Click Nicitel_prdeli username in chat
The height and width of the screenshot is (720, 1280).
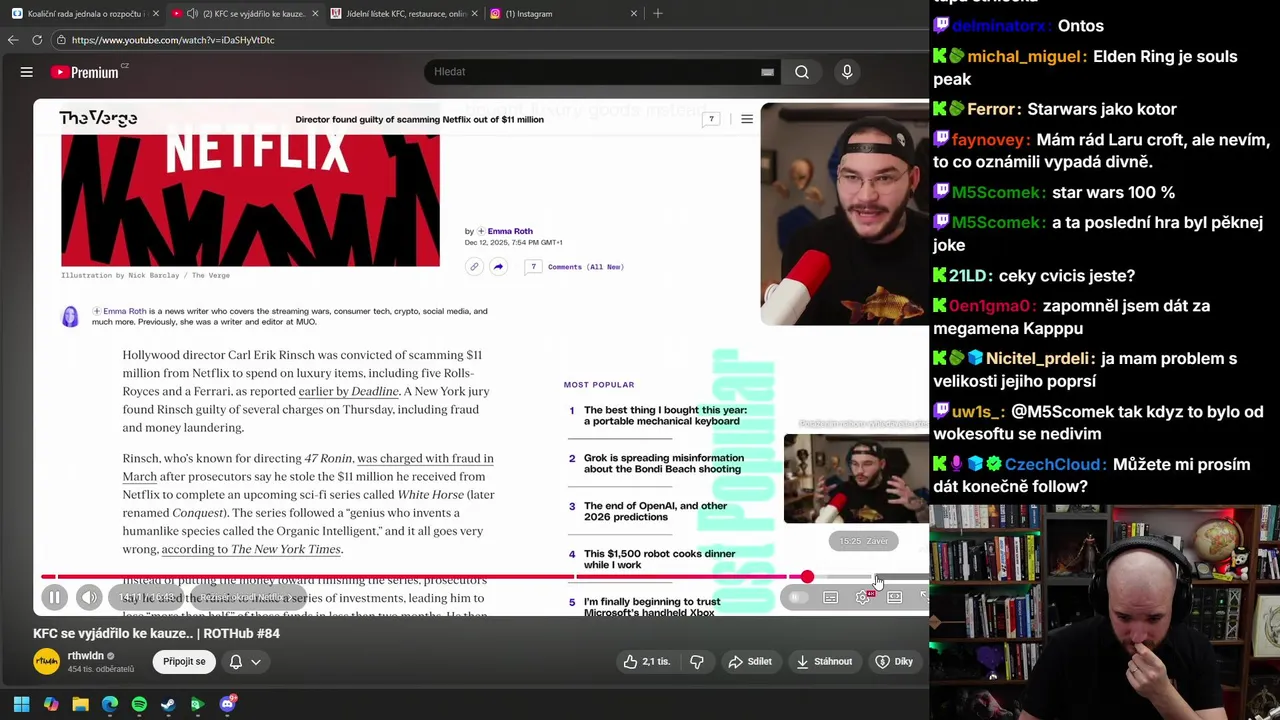pyautogui.click(x=1039, y=359)
